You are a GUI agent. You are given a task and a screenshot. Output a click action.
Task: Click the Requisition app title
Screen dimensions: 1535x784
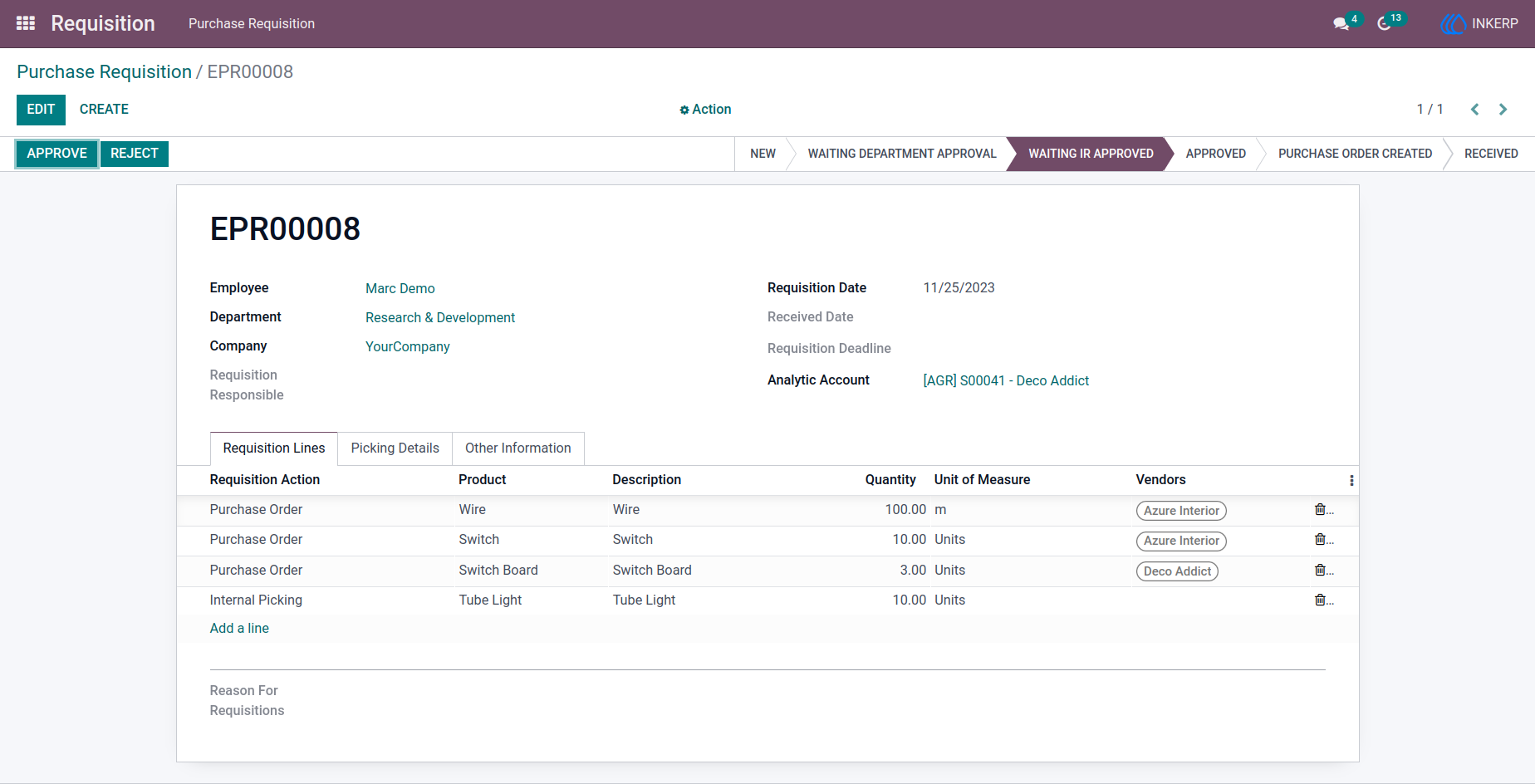click(x=103, y=23)
